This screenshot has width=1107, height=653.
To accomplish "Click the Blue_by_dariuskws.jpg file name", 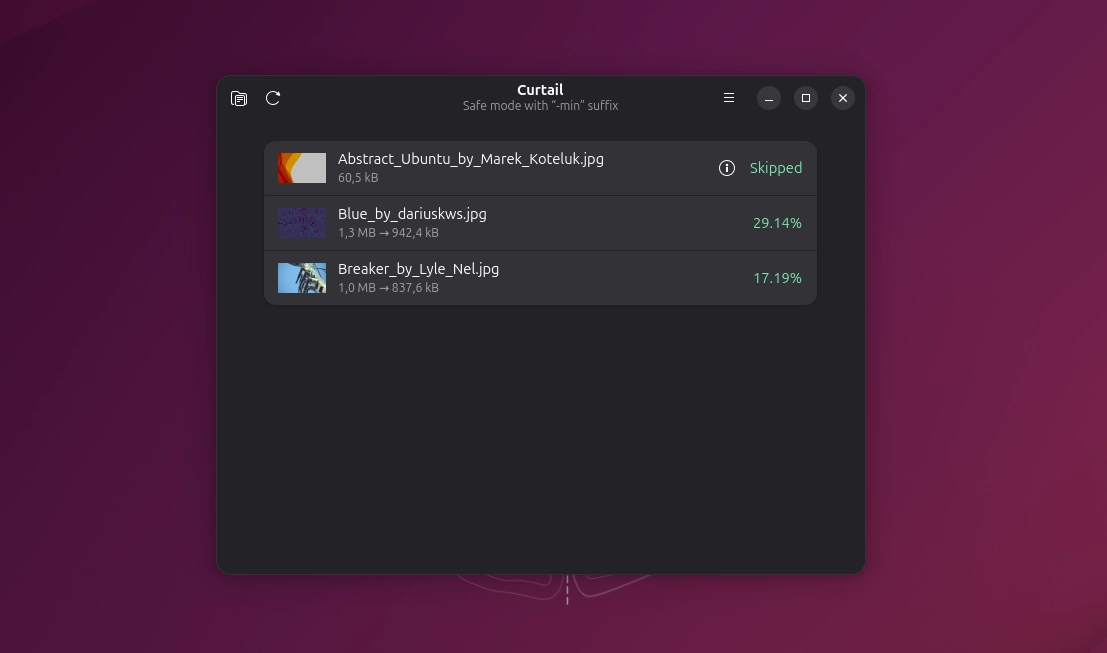I will click(412, 213).
